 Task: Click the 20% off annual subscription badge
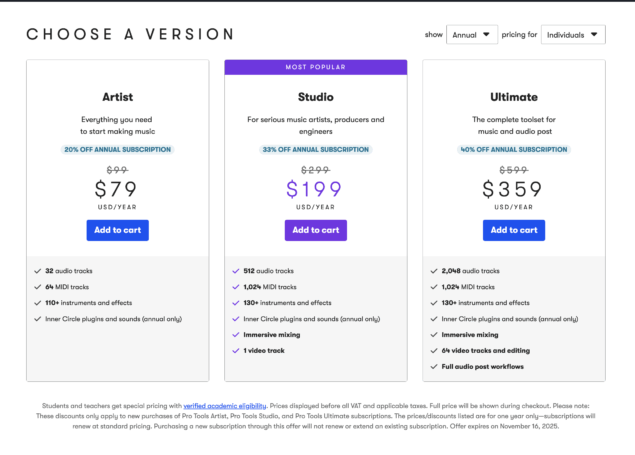[x=117, y=149]
